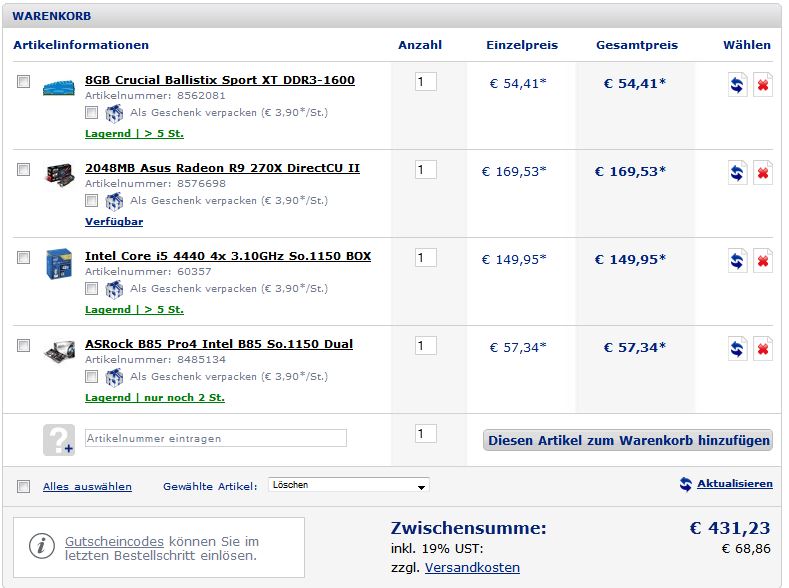Image resolution: width=789 pixels, height=588 pixels.
Task: Click refresh icon for Crucial Ballistix RAM row
Action: point(737,85)
